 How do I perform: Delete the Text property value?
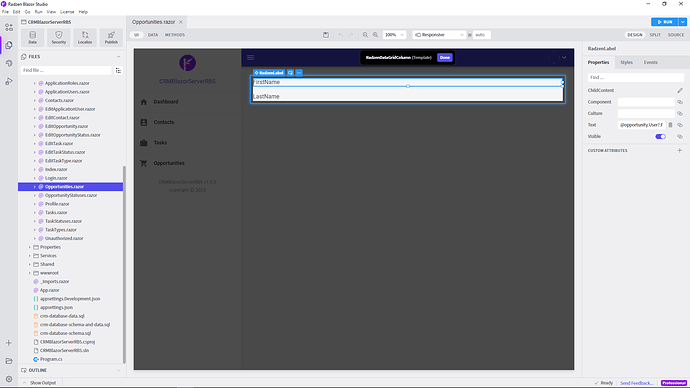(x=670, y=125)
